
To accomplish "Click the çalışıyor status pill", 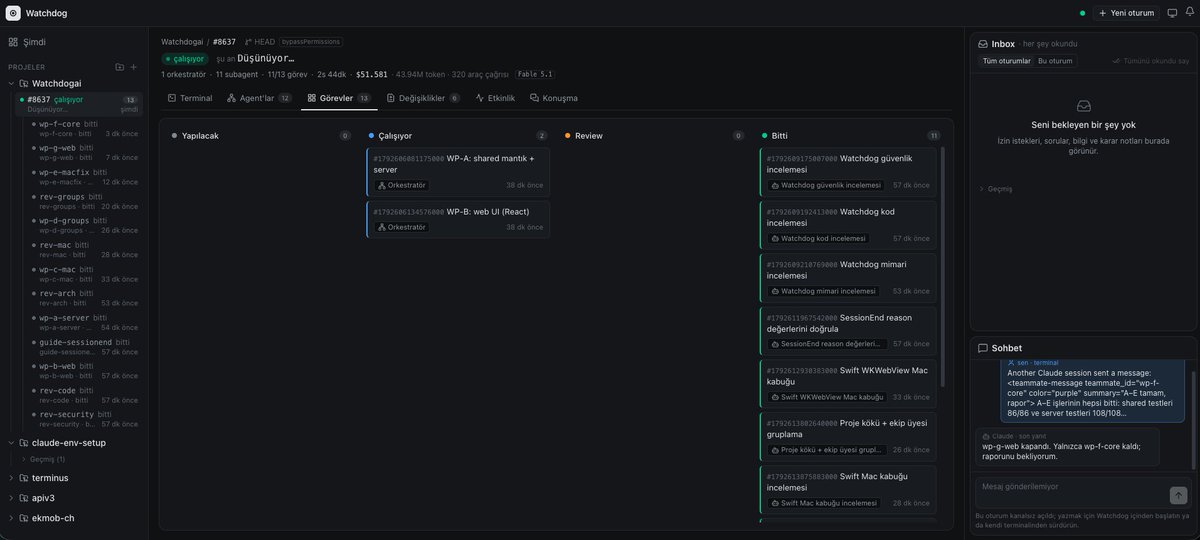I will click(x=185, y=58).
